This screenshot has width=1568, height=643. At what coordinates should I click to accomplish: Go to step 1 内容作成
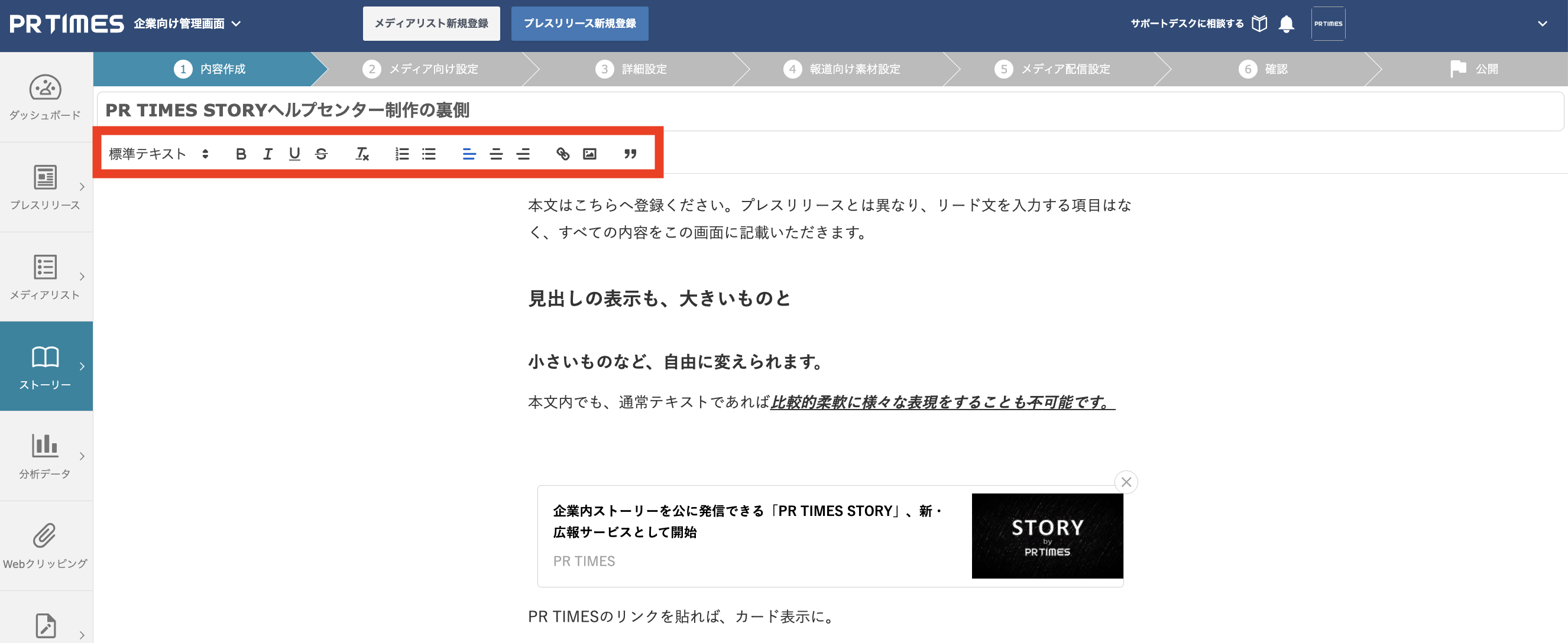210,69
